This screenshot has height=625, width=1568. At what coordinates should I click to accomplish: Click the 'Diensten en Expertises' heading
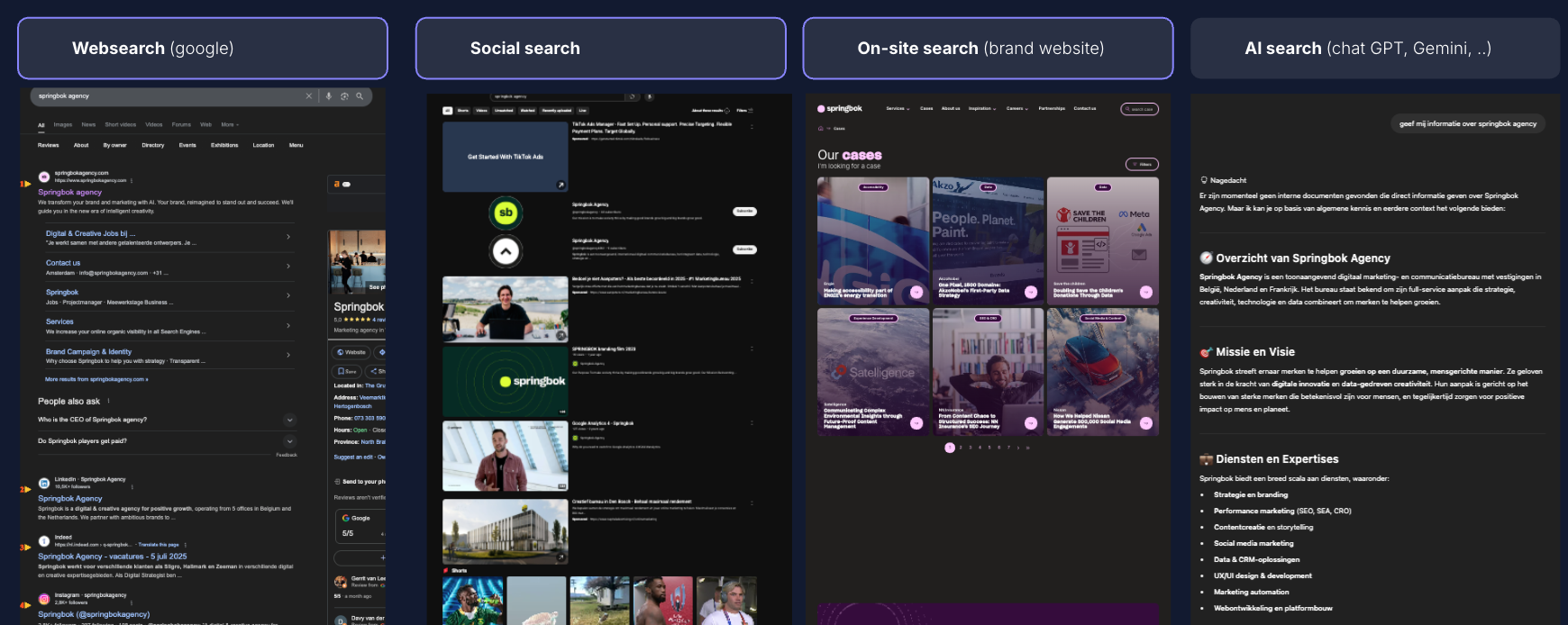pyautogui.click(x=1277, y=459)
